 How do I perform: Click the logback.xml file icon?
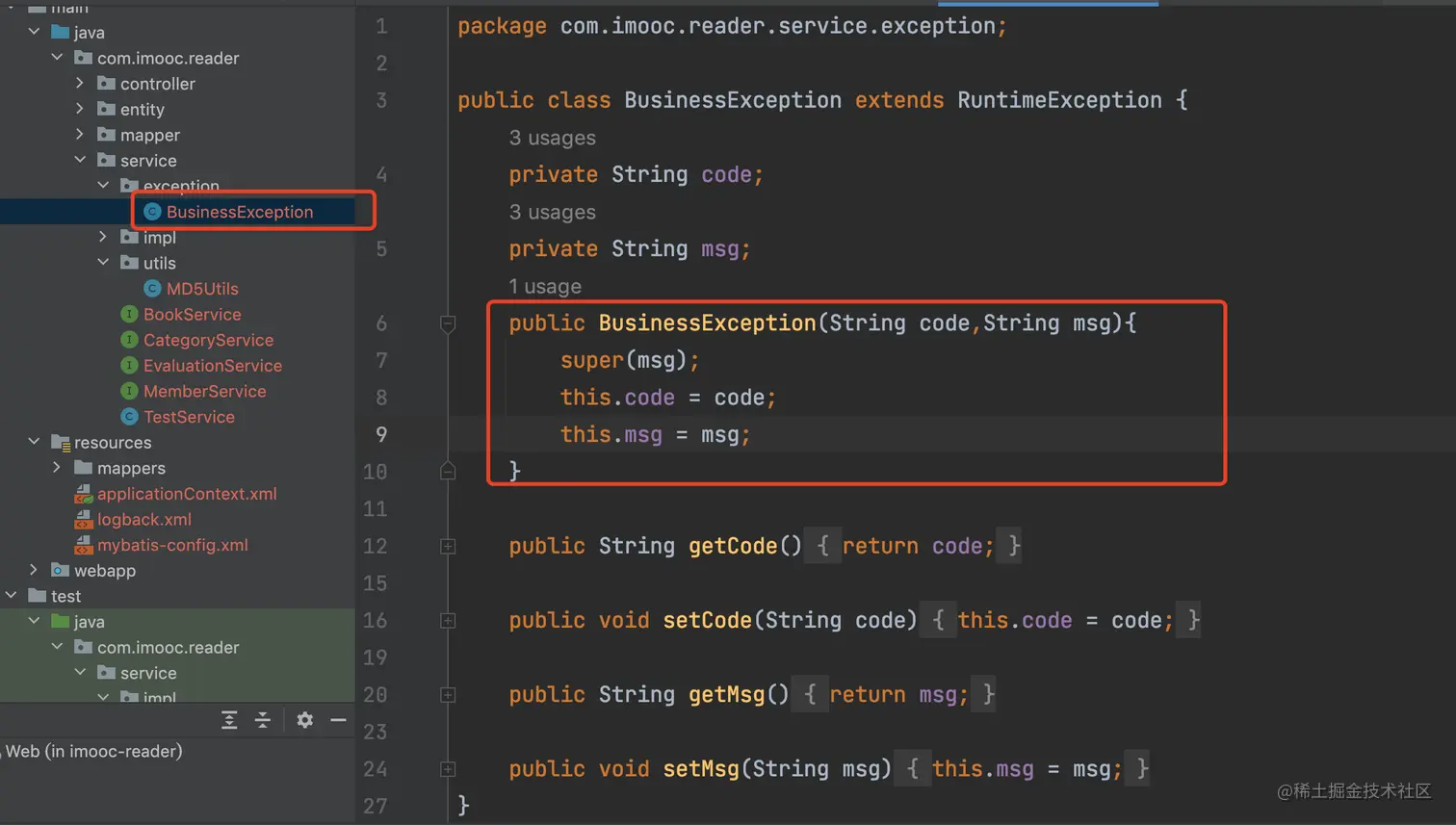84,520
